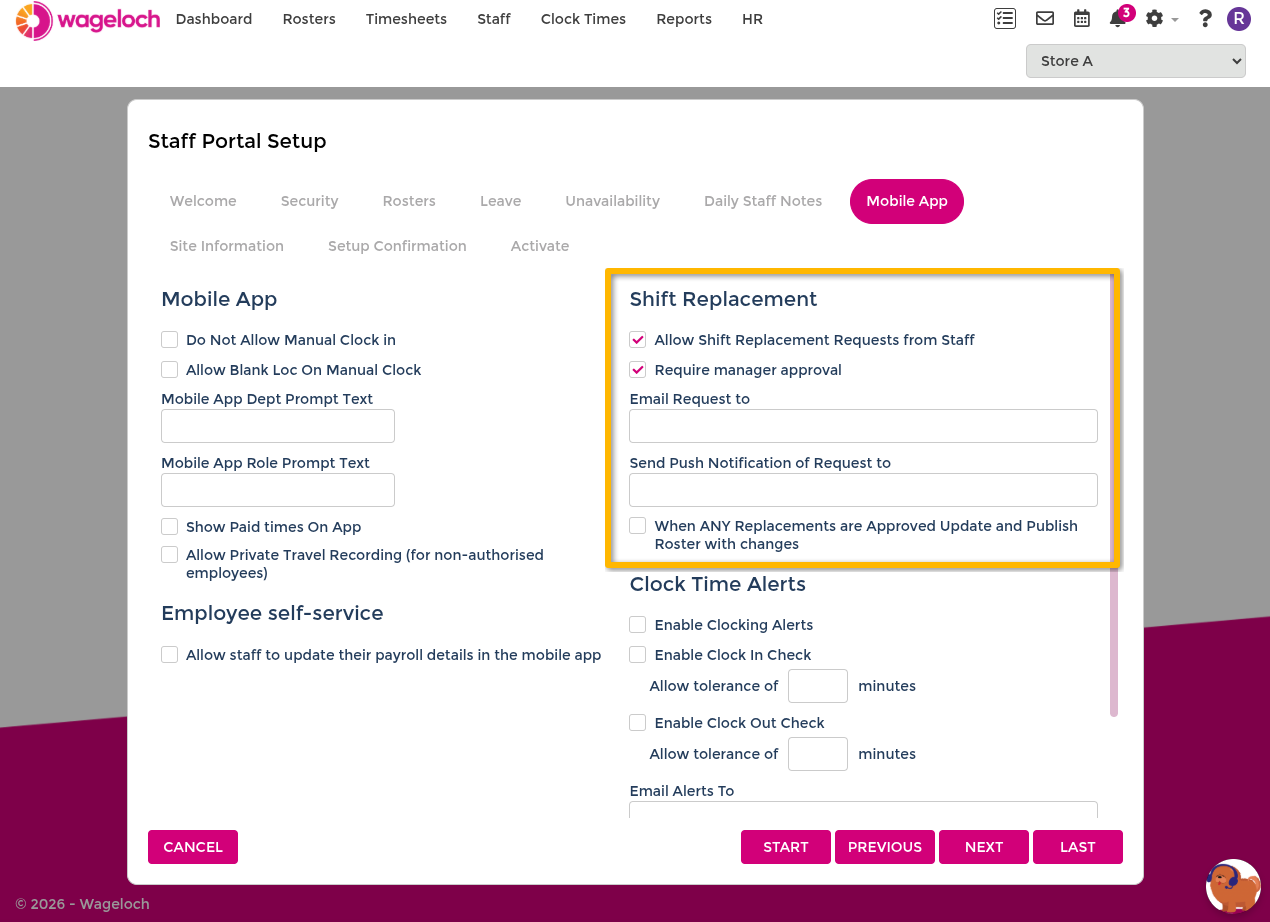
Task: Go to Dashboard in the top menu
Action: pos(214,19)
